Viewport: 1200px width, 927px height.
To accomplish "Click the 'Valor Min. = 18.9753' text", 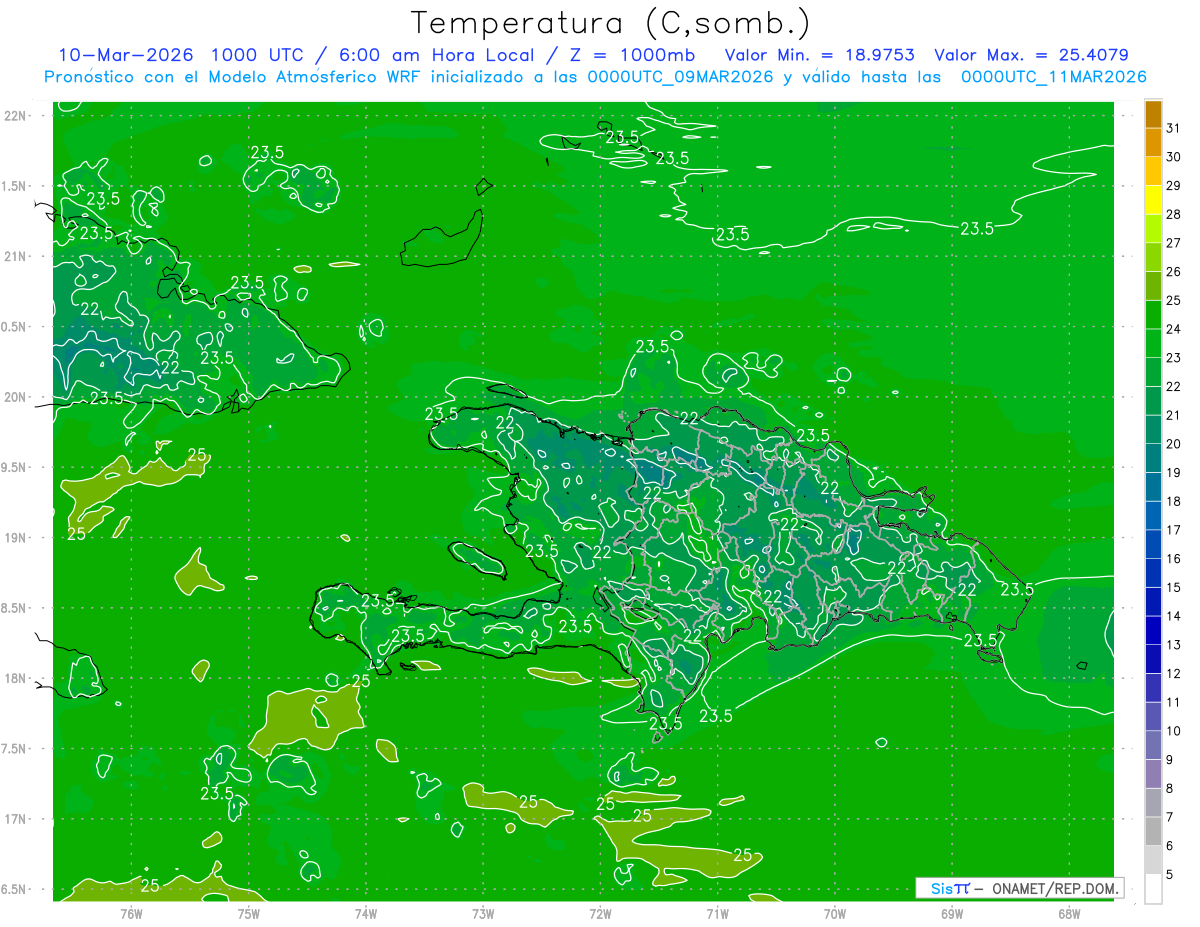I will 819,55.
